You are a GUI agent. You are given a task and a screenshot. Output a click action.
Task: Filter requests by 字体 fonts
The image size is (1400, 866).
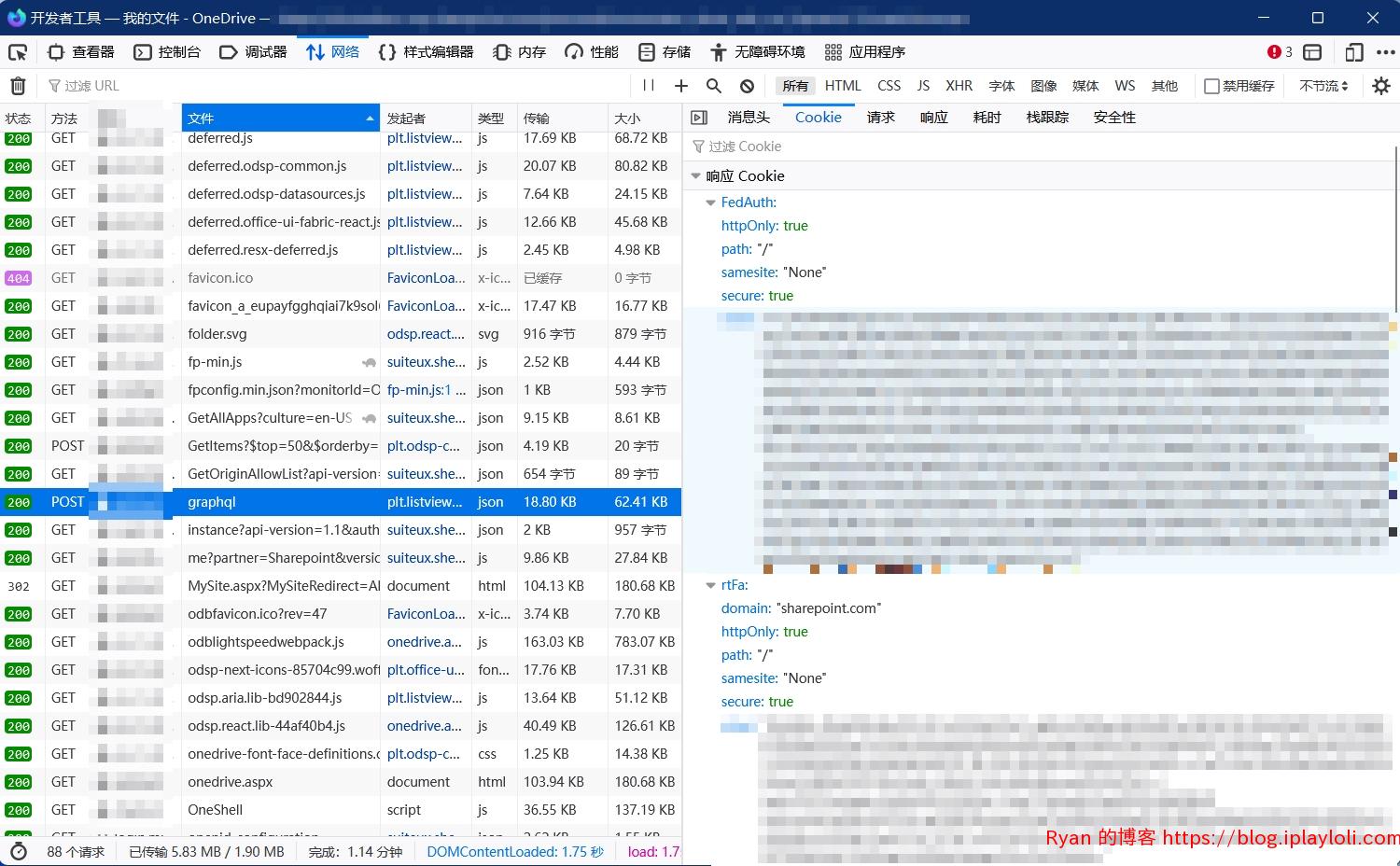point(1001,86)
